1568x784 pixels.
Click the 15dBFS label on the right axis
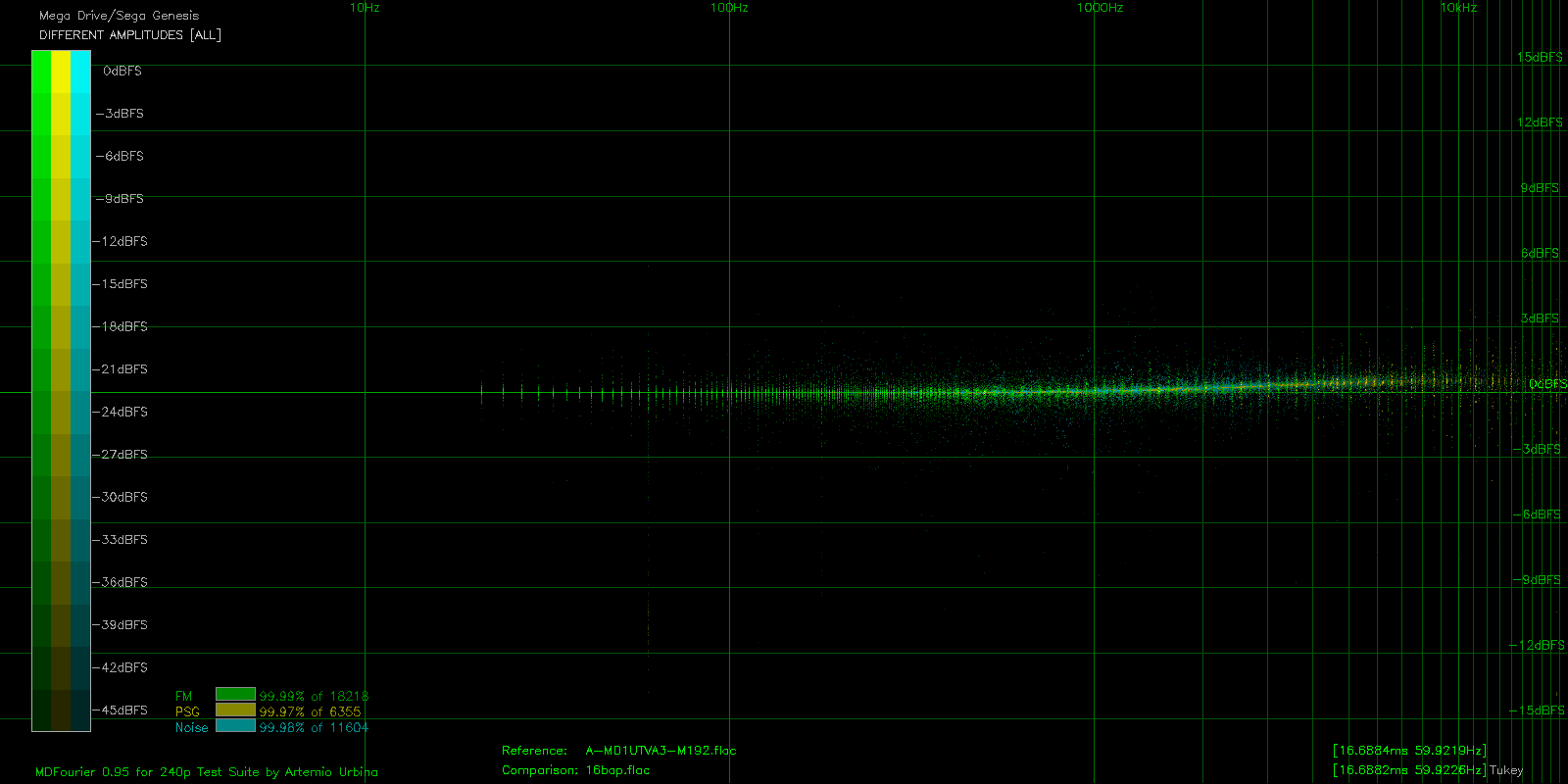click(1540, 58)
